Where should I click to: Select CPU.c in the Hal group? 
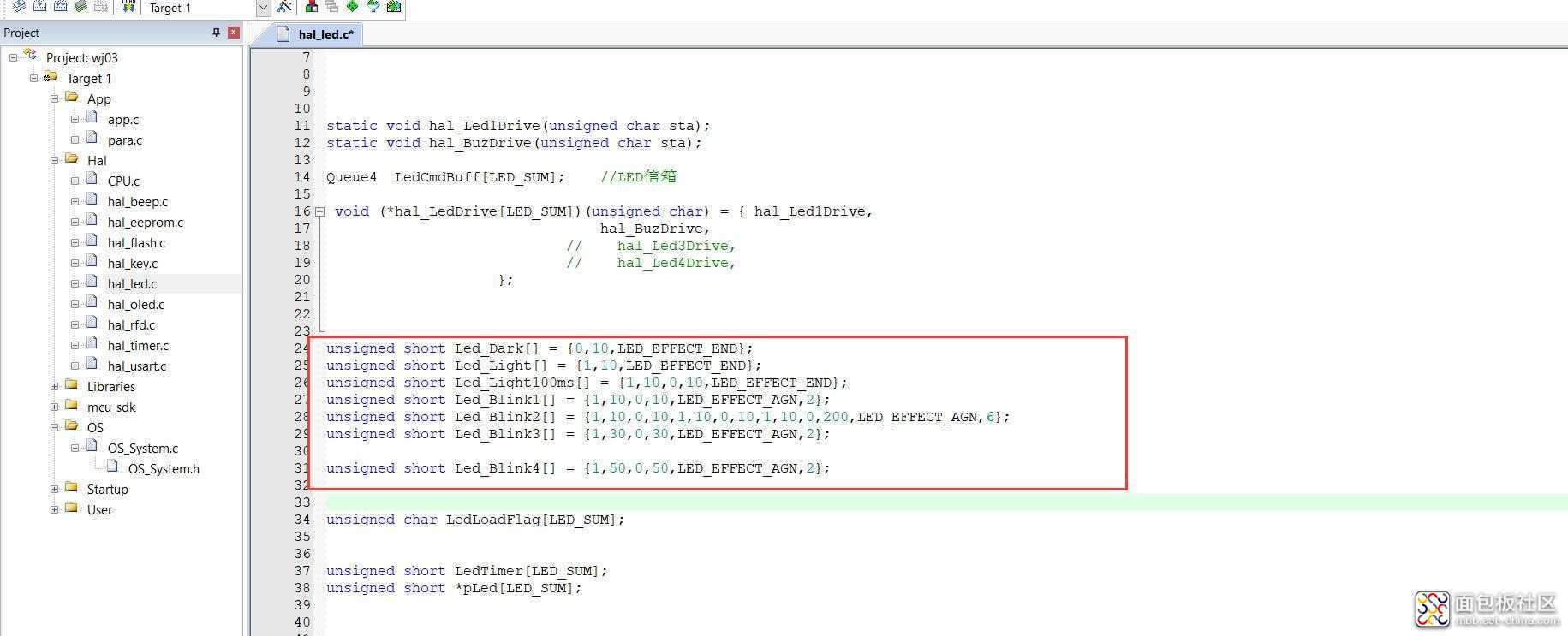coord(123,181)
